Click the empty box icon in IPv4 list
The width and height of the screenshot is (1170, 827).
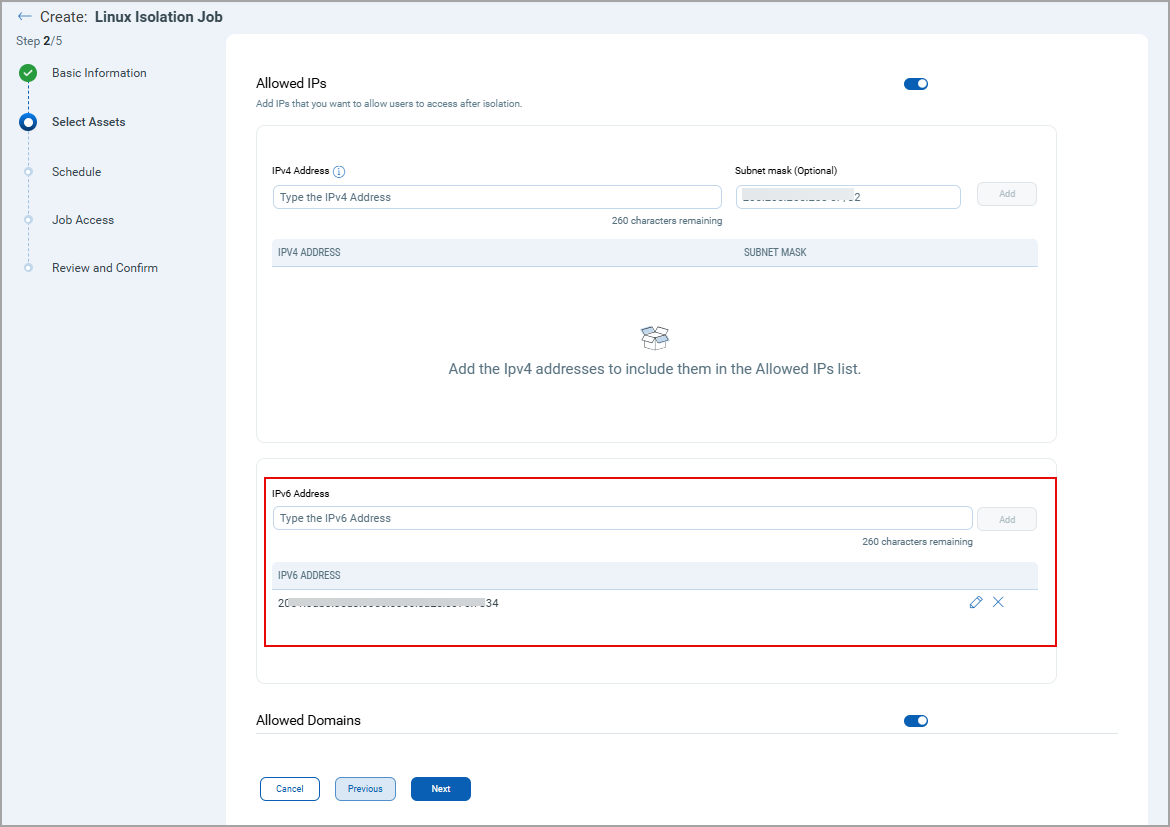(654, 337)
